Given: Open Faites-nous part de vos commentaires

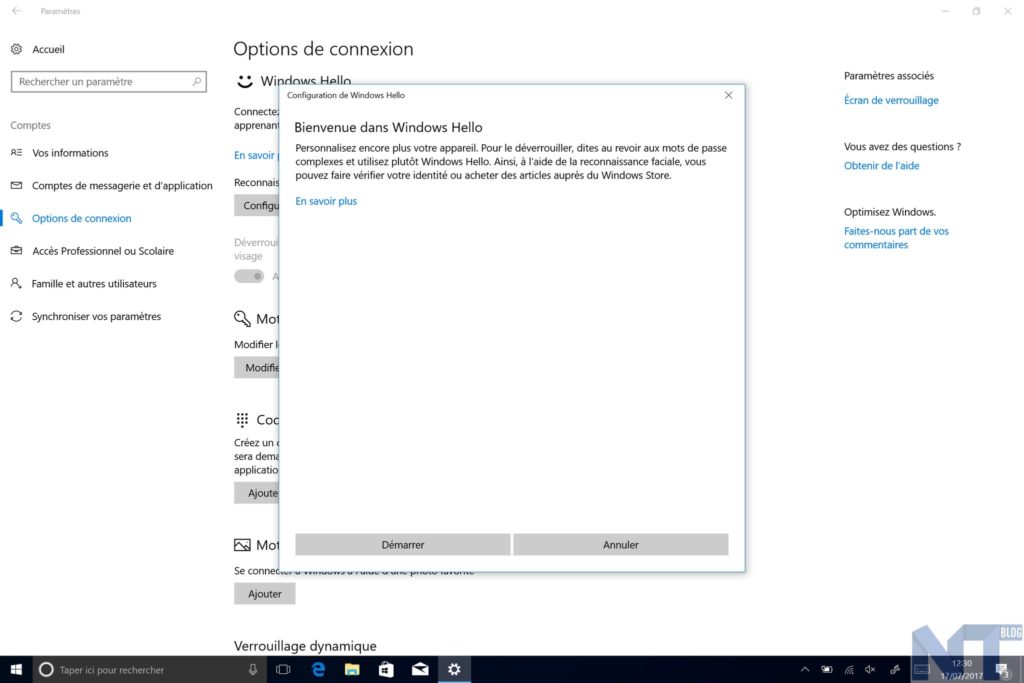Looking at the screenshot, I should [896, 238].
